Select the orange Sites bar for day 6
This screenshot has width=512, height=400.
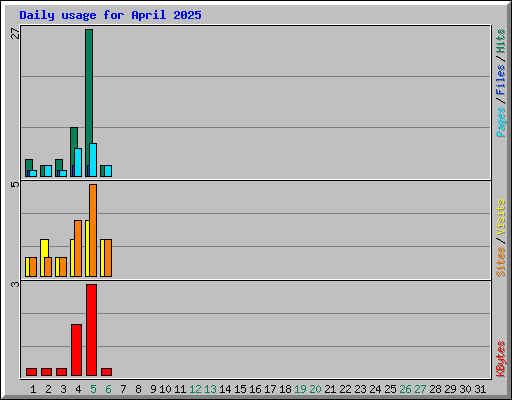coord(108,258)
